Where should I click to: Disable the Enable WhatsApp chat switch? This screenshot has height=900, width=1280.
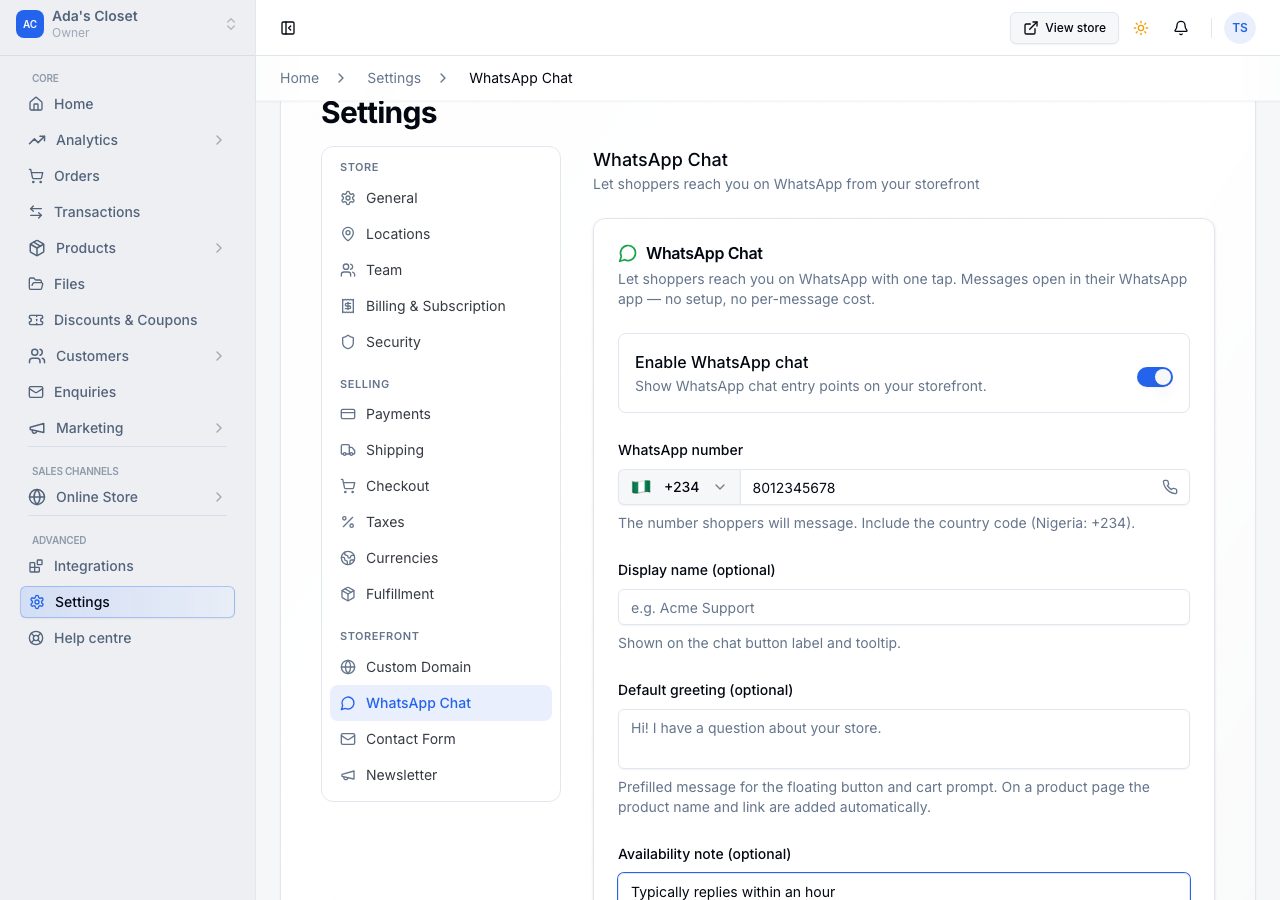coord(1155,377)
